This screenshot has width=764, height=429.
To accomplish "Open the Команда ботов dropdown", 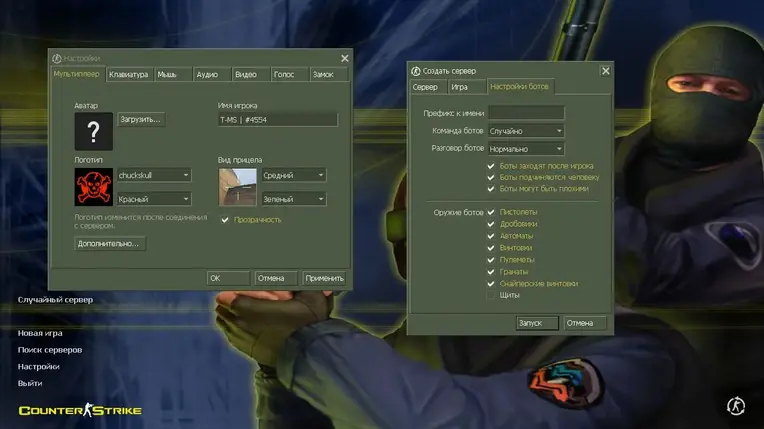I will [526, 131].
